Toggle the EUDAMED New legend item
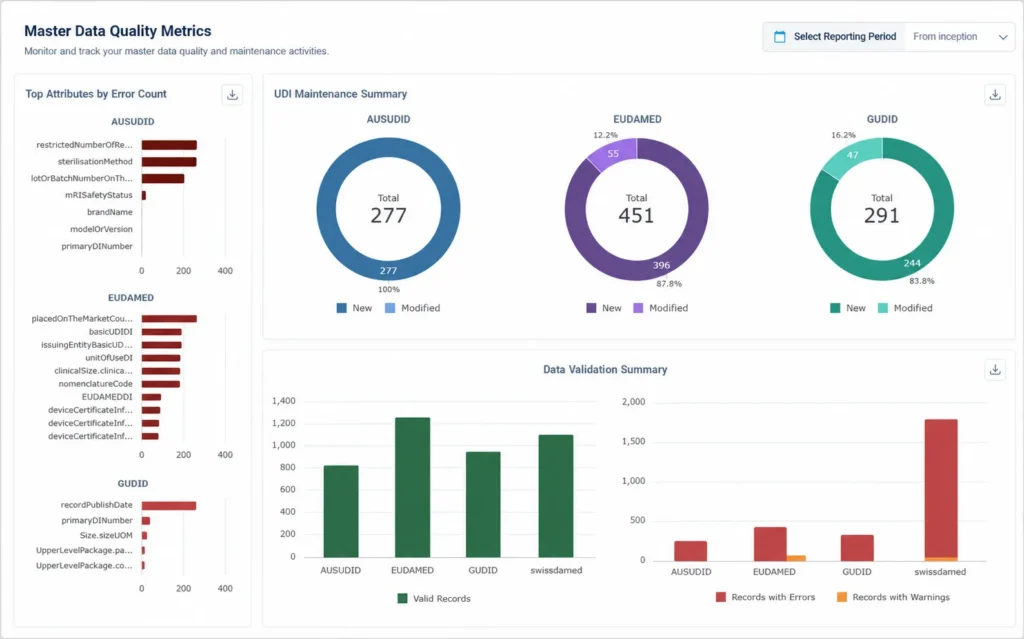Image resolution: width=1024 pixels, height=639 pixels. (604, 308)
